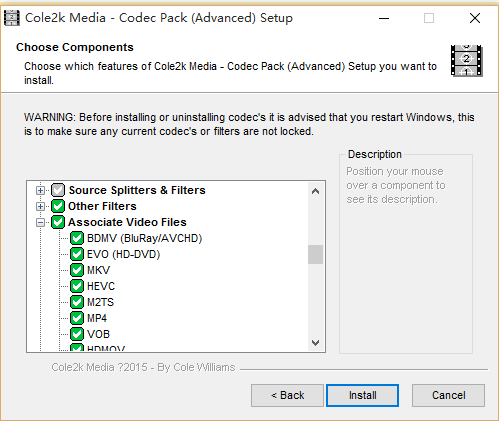Toggle the Source Splitters & Filters checkbox
The image size is (499, 421).
[x=58, y=190]
